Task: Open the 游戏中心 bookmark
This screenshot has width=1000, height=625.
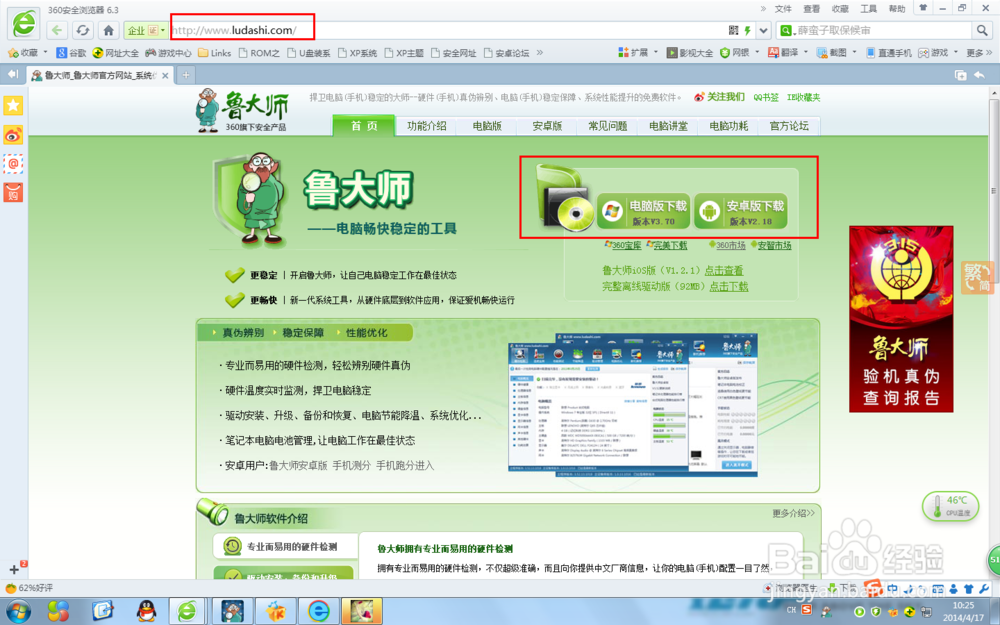Action: 168,53
